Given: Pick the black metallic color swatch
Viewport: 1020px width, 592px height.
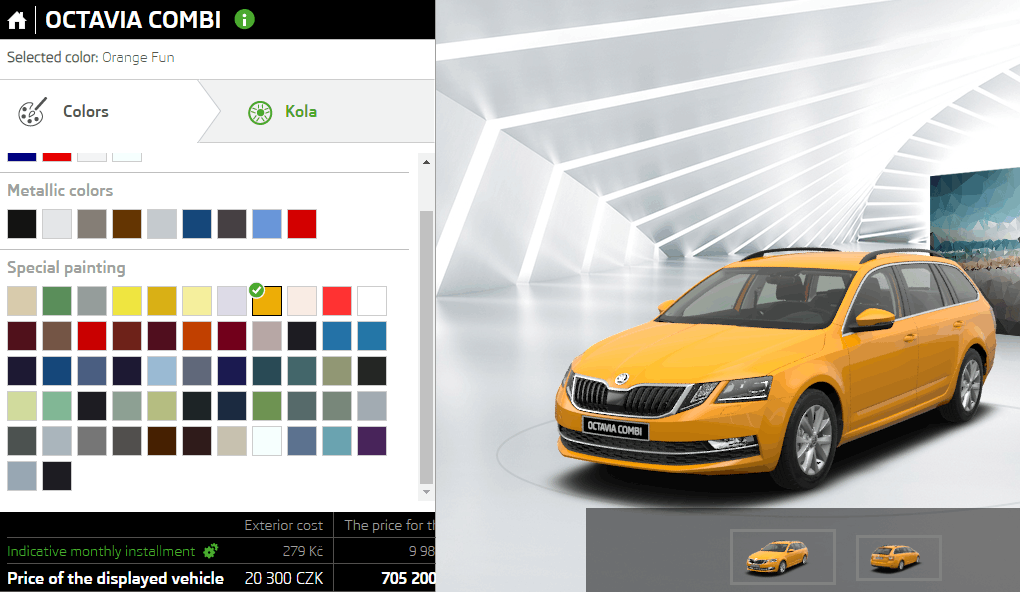Looking at the screenshot, I should coord(22,224).
